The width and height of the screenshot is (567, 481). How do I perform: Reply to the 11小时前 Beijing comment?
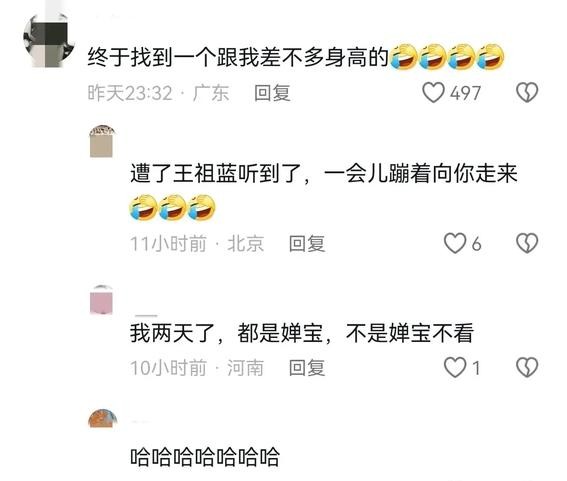click(307, 243)
